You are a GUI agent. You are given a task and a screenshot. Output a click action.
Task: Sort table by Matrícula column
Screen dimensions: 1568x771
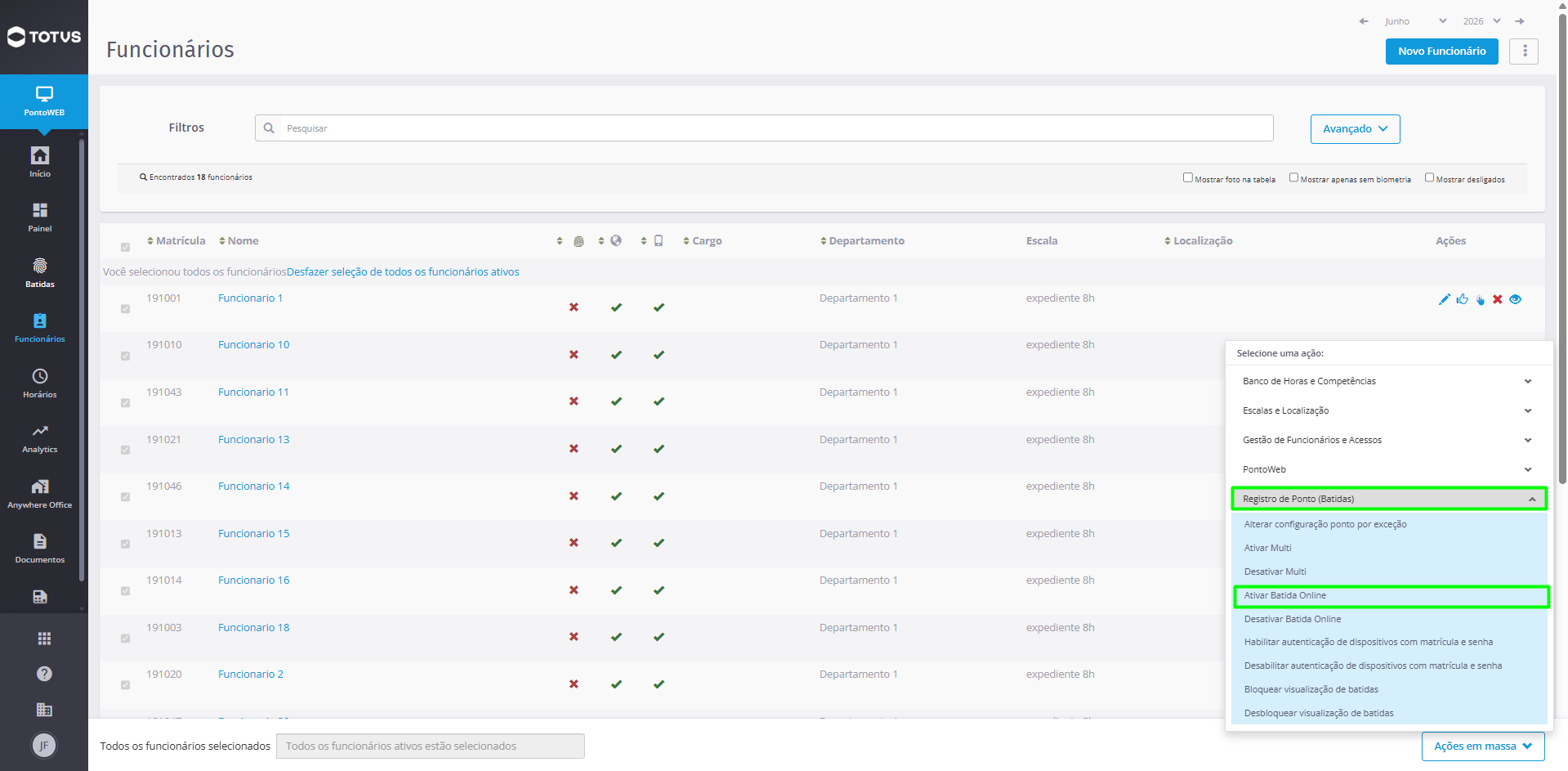pos(176,241)
